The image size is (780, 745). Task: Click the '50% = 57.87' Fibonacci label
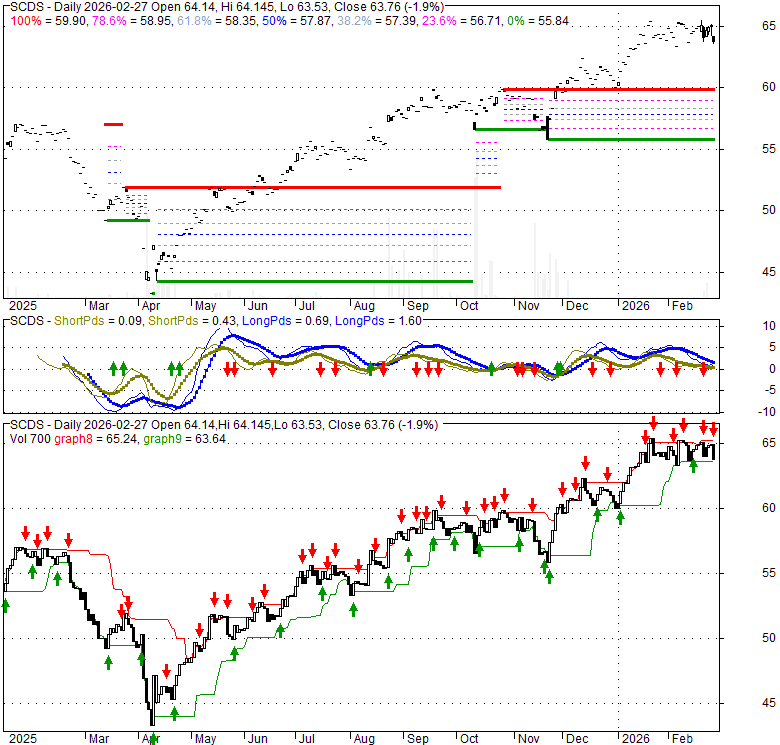297,21
